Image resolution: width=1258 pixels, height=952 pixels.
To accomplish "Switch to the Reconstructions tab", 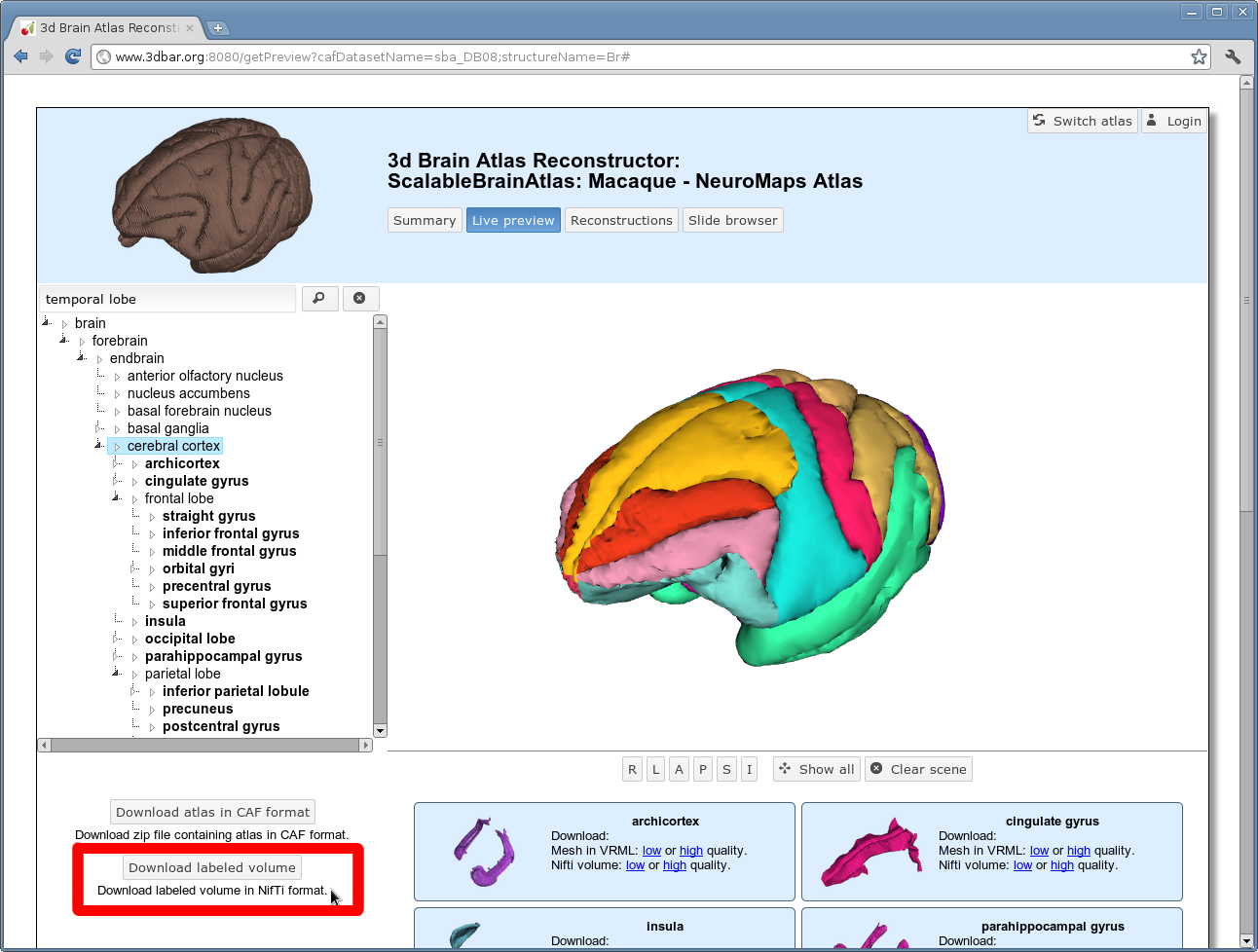I will coord(621,220).
